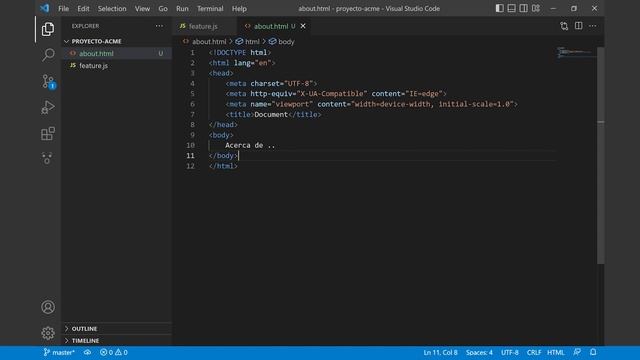
Task: Click line number 7 in gutter
Action: click(192, 114)
